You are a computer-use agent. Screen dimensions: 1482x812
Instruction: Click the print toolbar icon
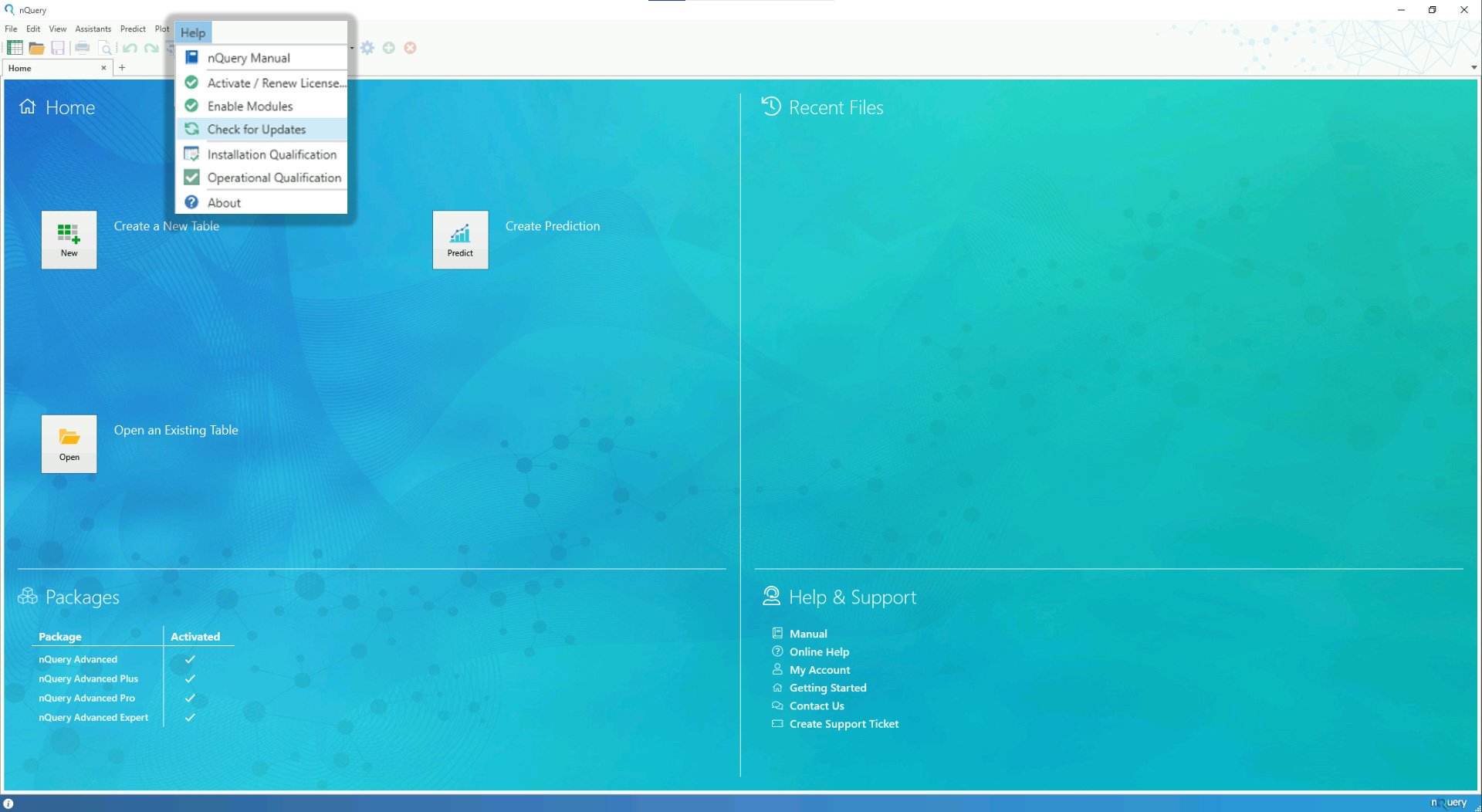click(82, 48)
